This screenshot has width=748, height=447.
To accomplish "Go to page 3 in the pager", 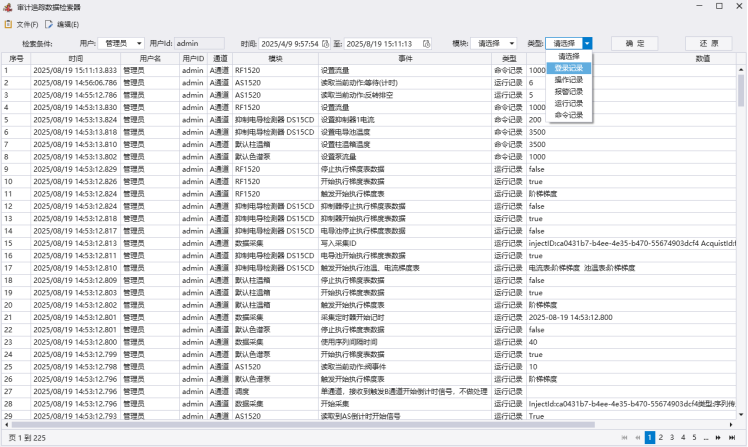I will 671,437.
